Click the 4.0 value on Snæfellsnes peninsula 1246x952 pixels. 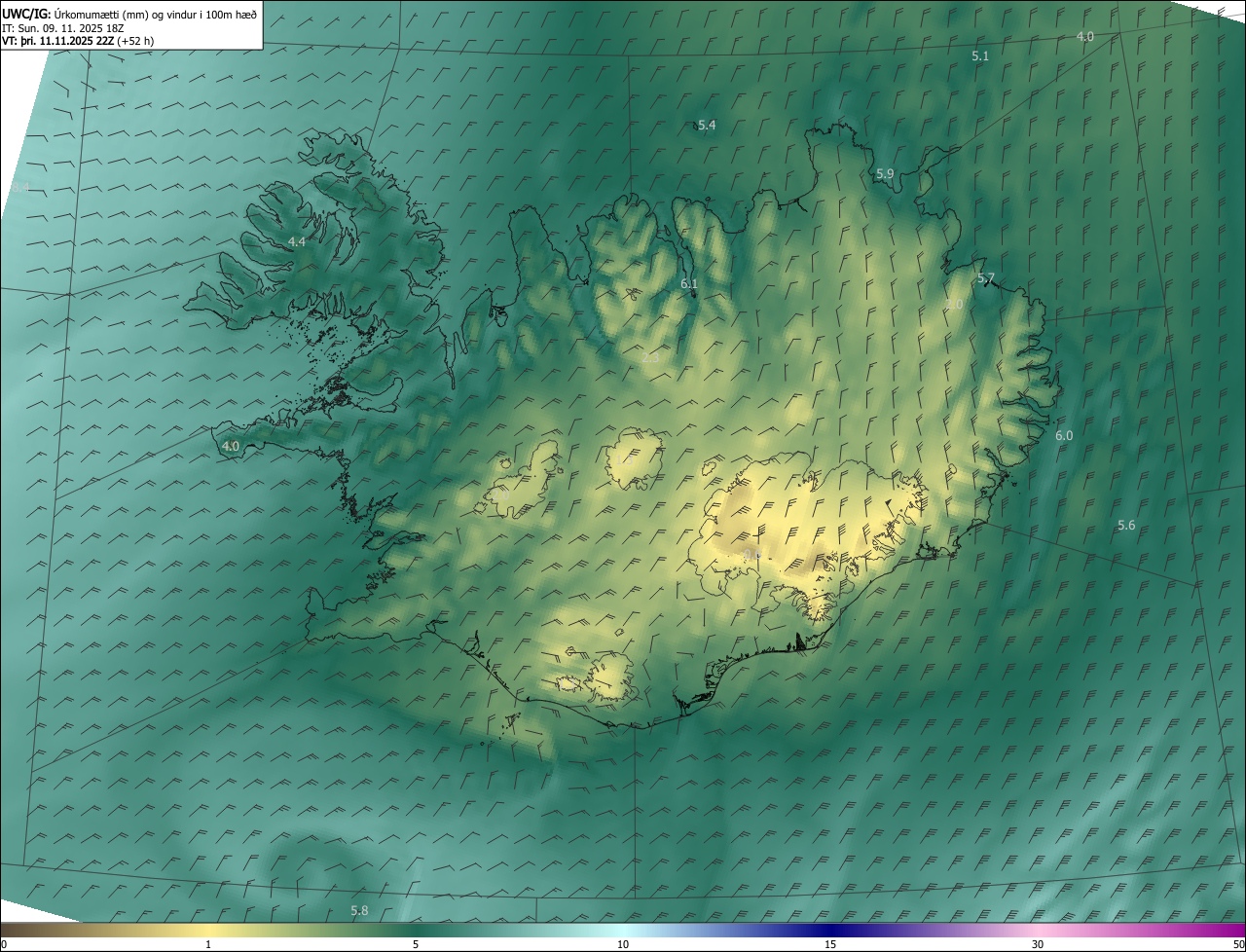click(x=231, y=446)
